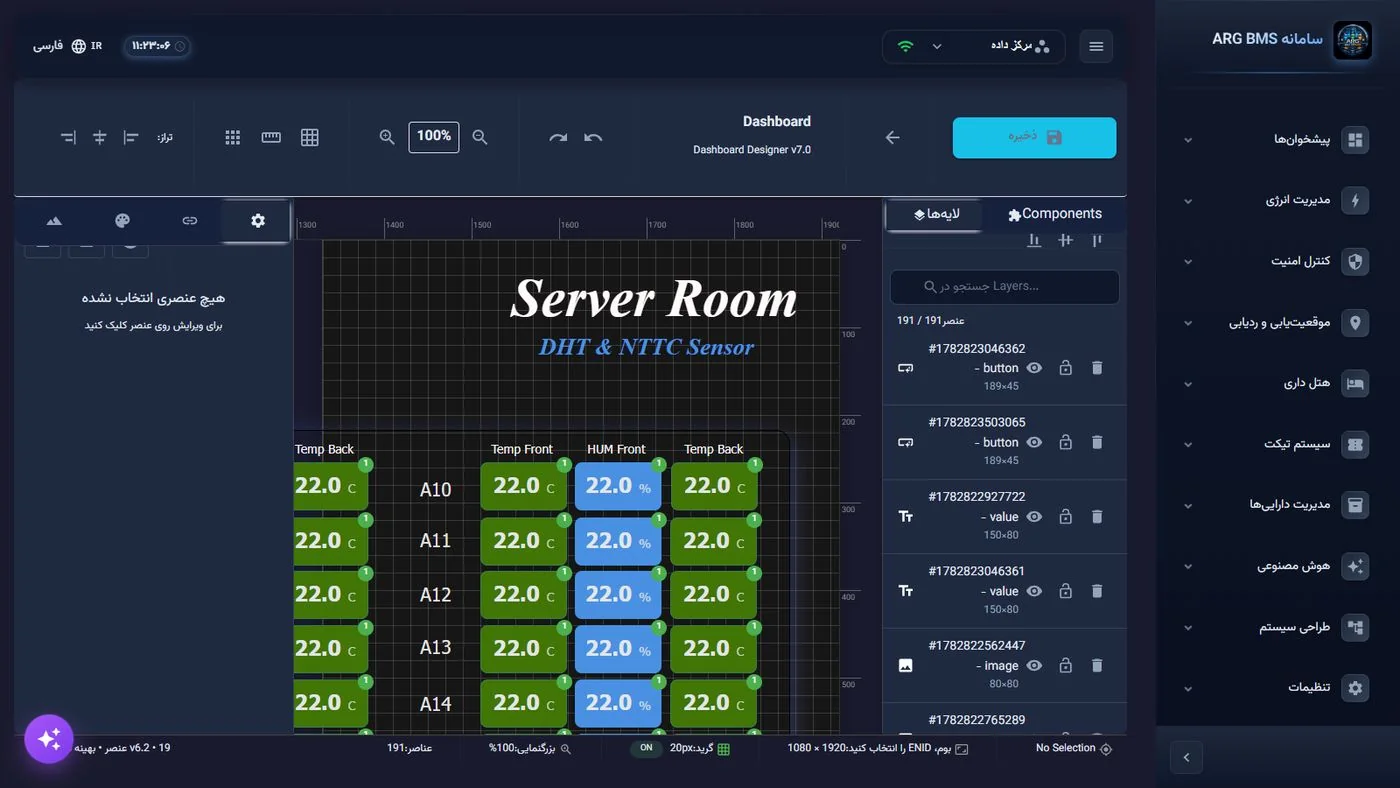Click the zoom in magnifier icon
This screenshot has width=1400, height=788.
click(x=387, y=138)
